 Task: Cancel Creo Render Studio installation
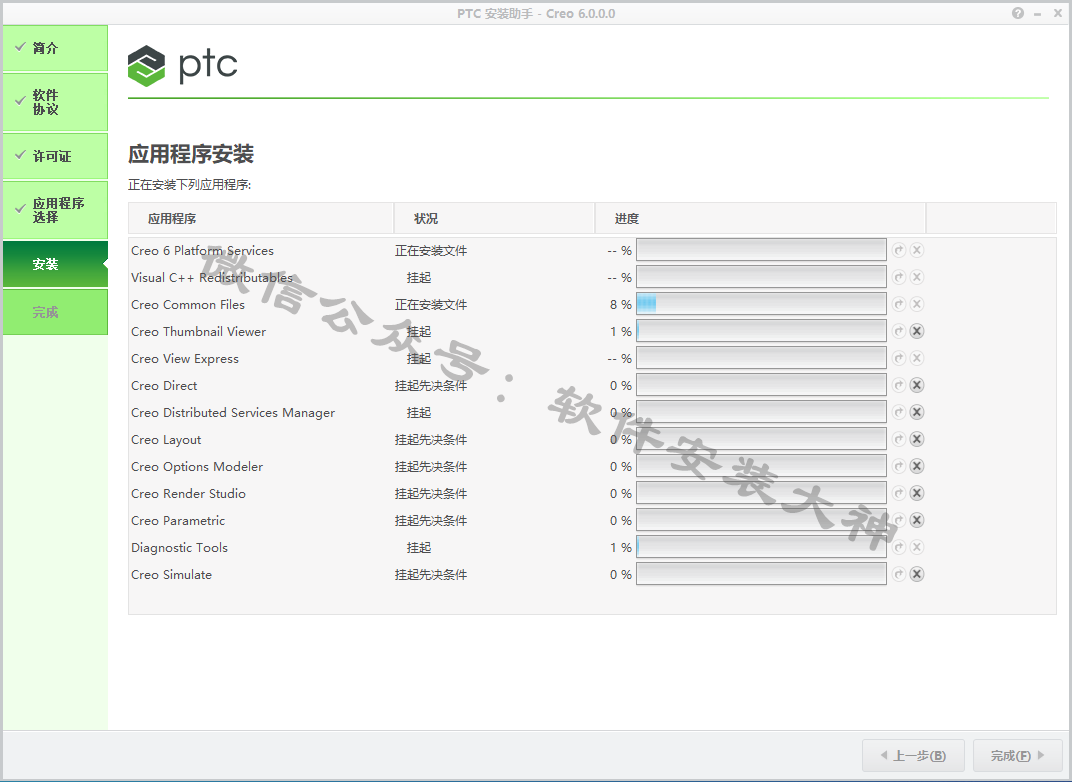coord(917,494)
